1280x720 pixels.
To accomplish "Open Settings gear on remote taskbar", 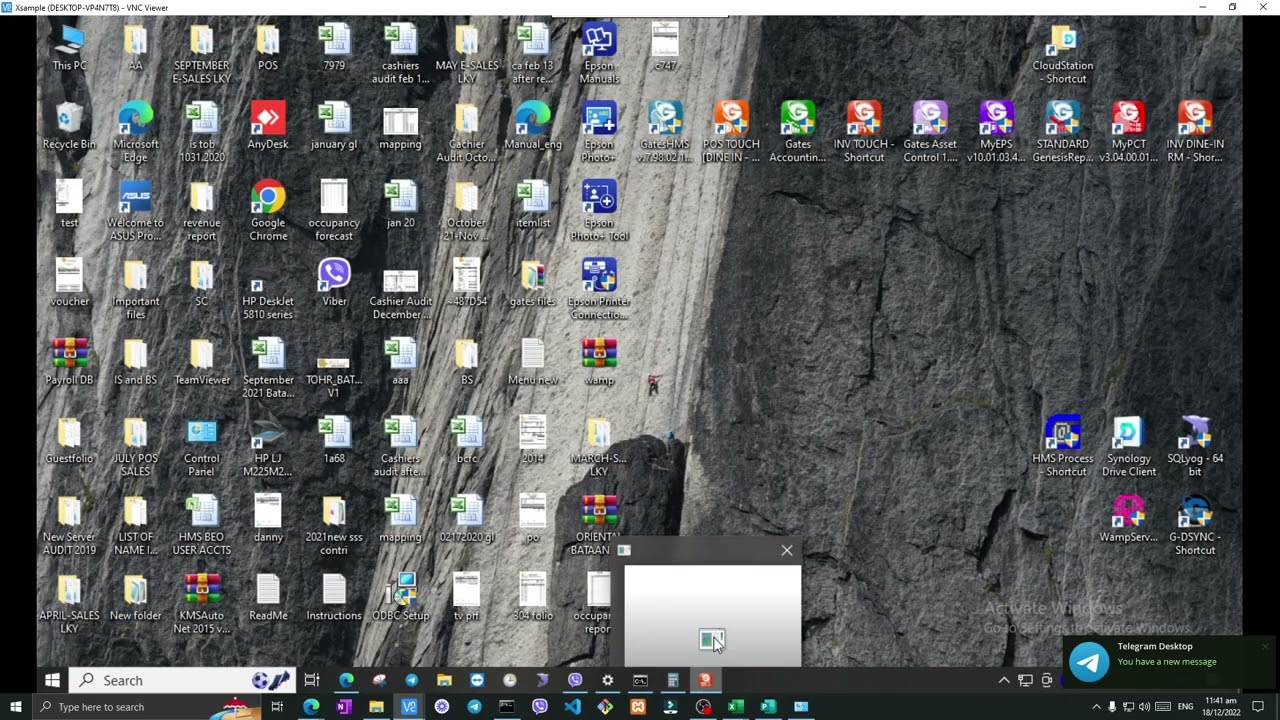I will (x=607, y=680).
